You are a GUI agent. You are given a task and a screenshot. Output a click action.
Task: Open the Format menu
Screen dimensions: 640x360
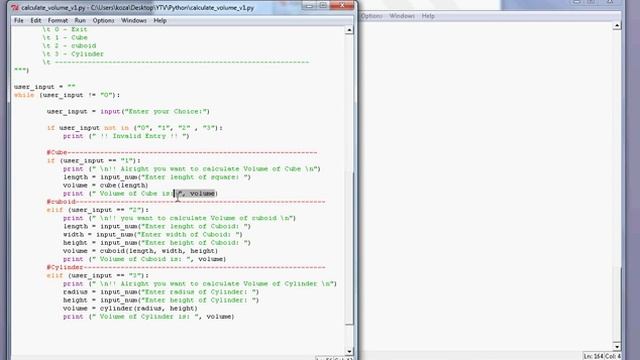coord(58,20)
